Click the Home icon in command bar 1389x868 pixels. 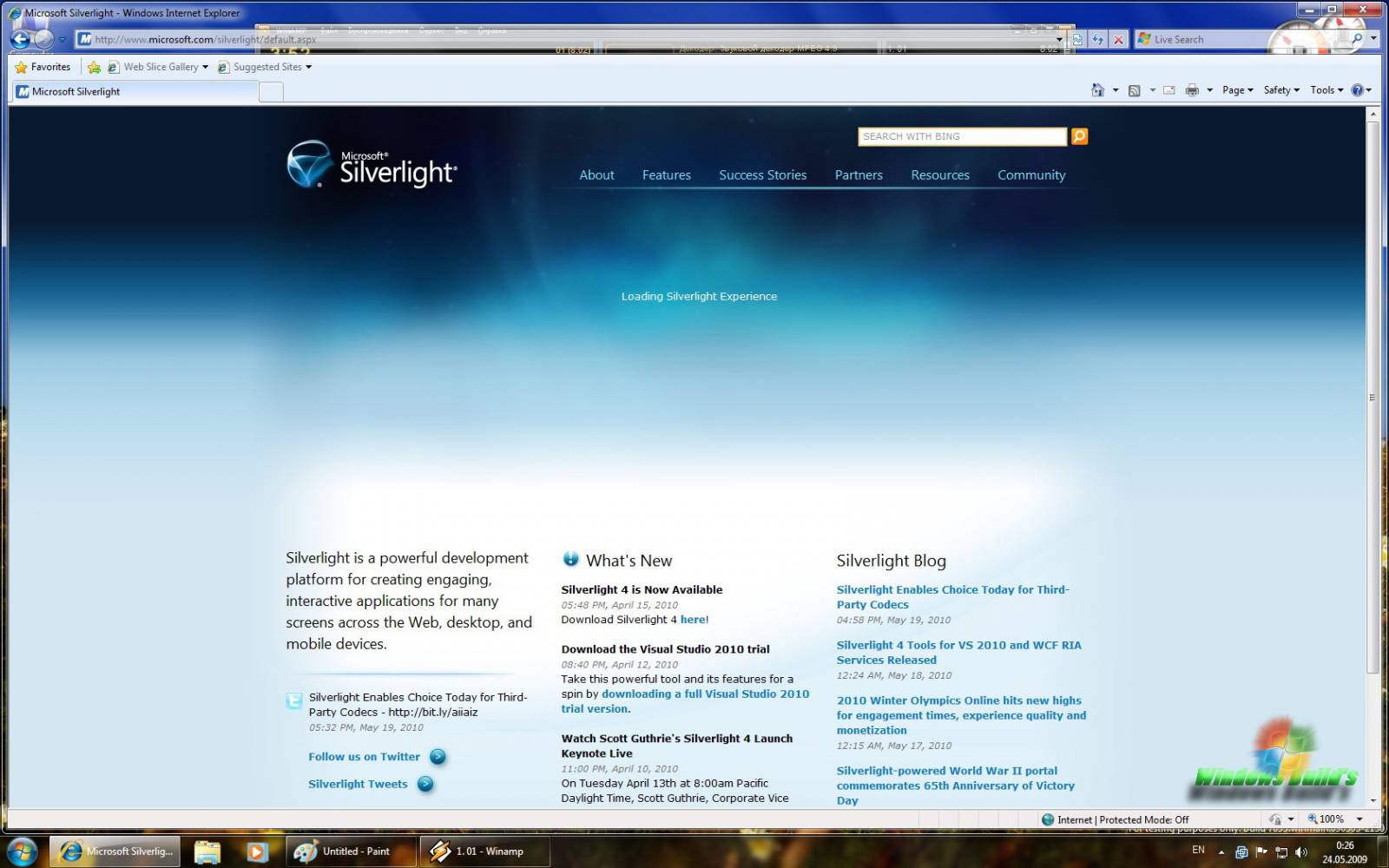tap(1097, 90)
